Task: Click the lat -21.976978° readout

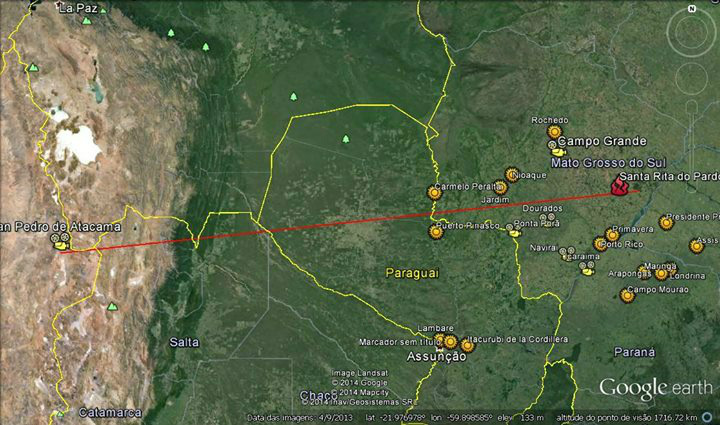Action: tap(395, 418)
